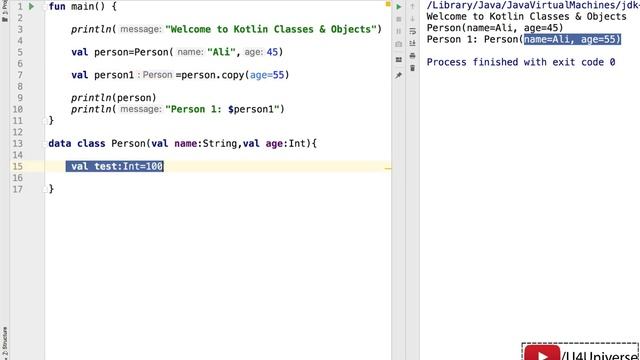Click the Restore layout icon in Run panel
Viewport: 640px width, 360px height.
coord(399,60)
